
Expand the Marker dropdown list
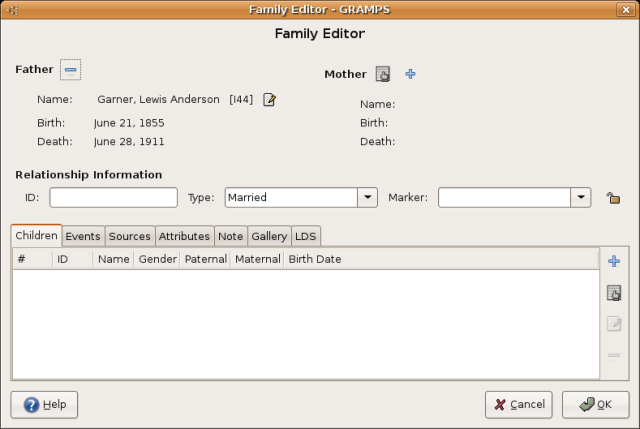click(581, 198)
